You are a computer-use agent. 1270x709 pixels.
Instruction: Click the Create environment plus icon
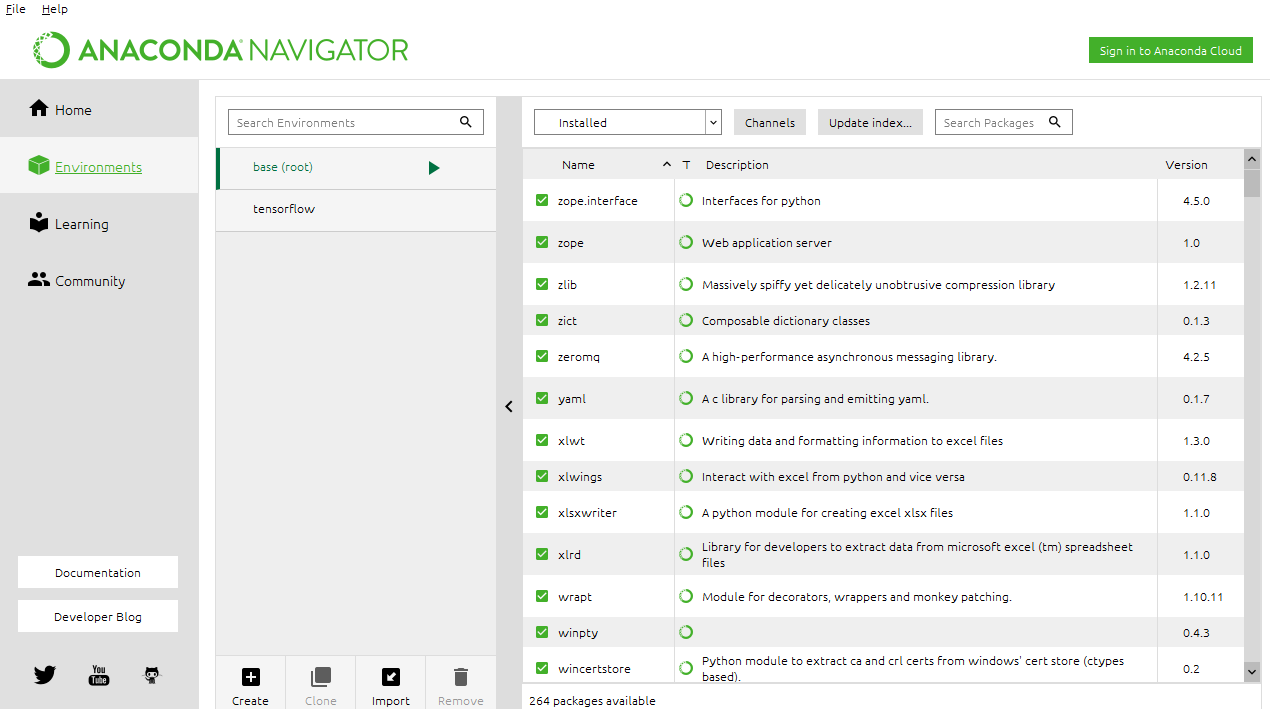pos(250,677)
